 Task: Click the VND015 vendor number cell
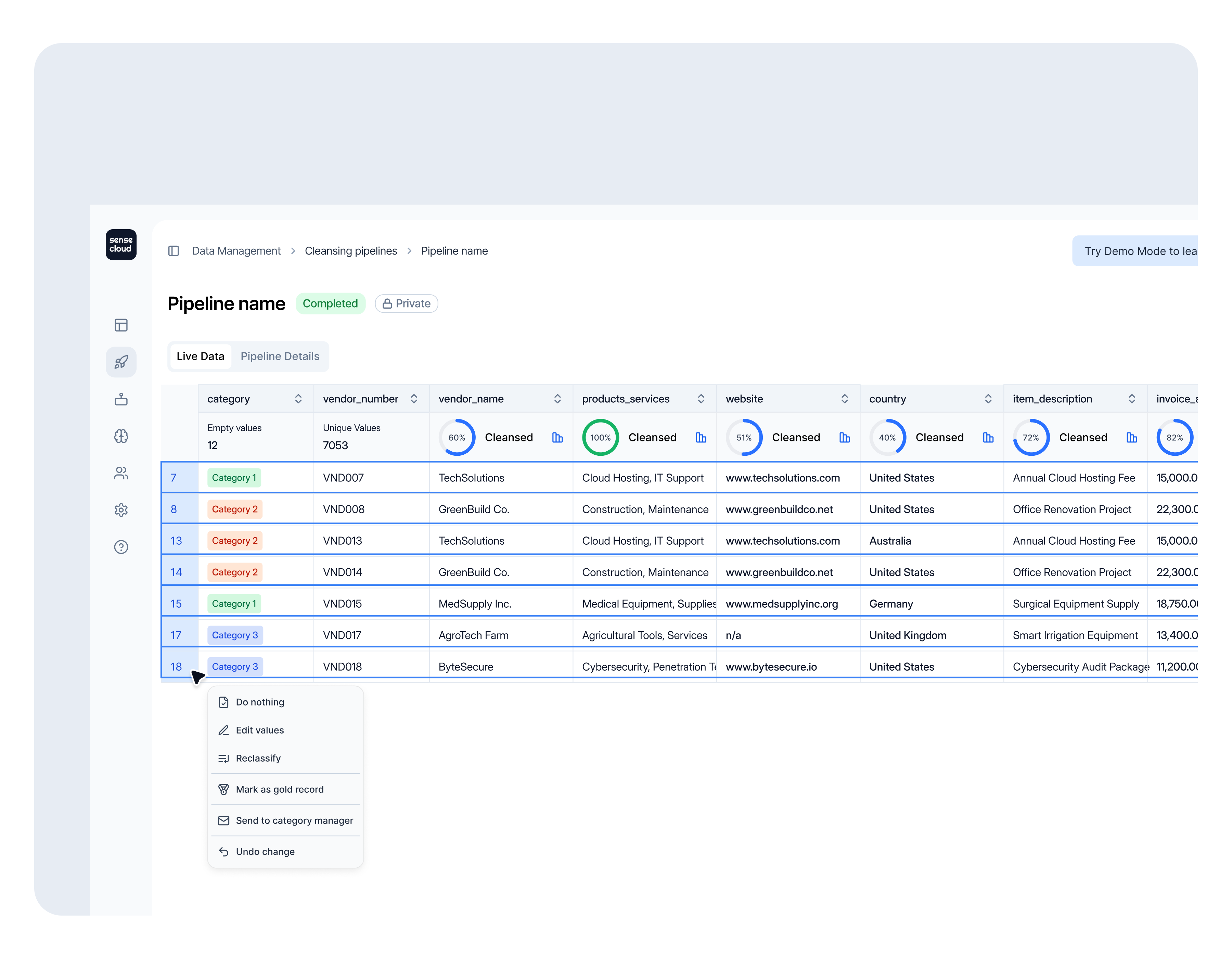pyautogui.click(x=371, y=603)
